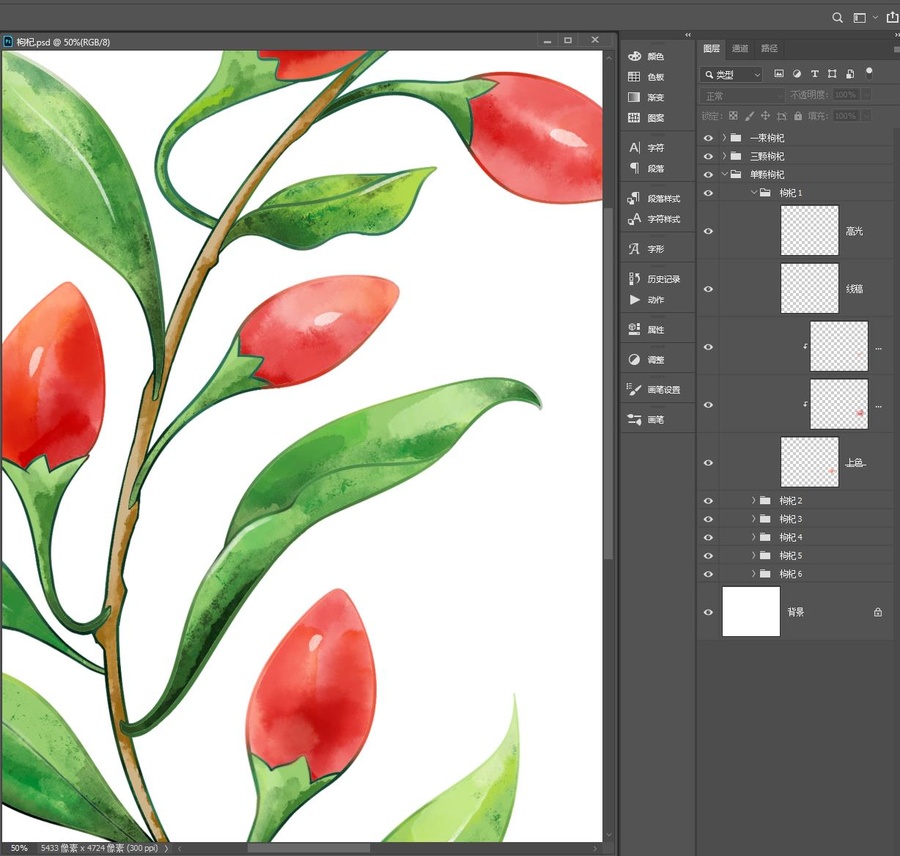Switch to the 通道 tab
Viewport: 900px width, 856px height.
point(740,48)
